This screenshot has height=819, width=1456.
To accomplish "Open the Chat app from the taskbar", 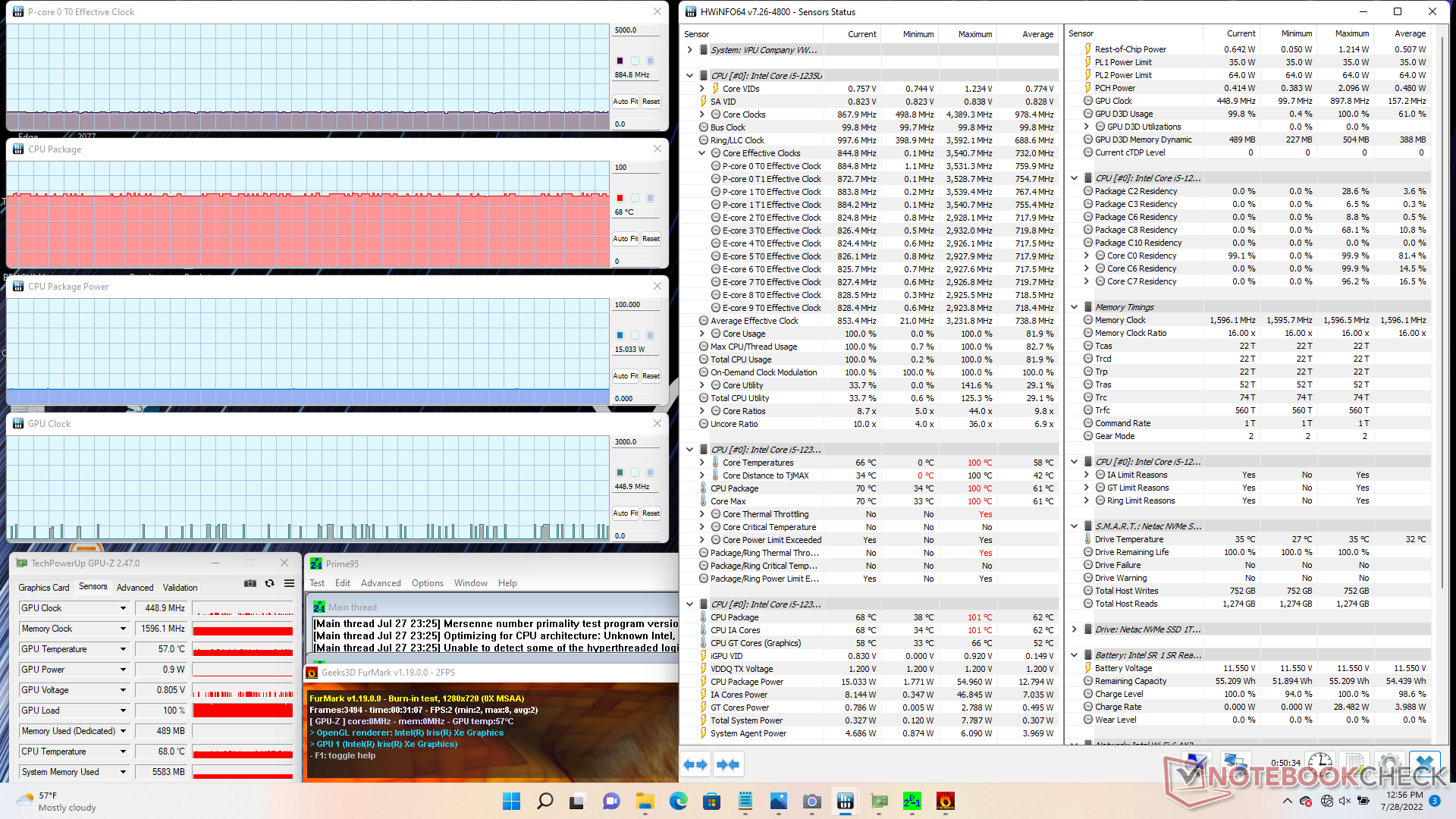I will tap(611, 801).
